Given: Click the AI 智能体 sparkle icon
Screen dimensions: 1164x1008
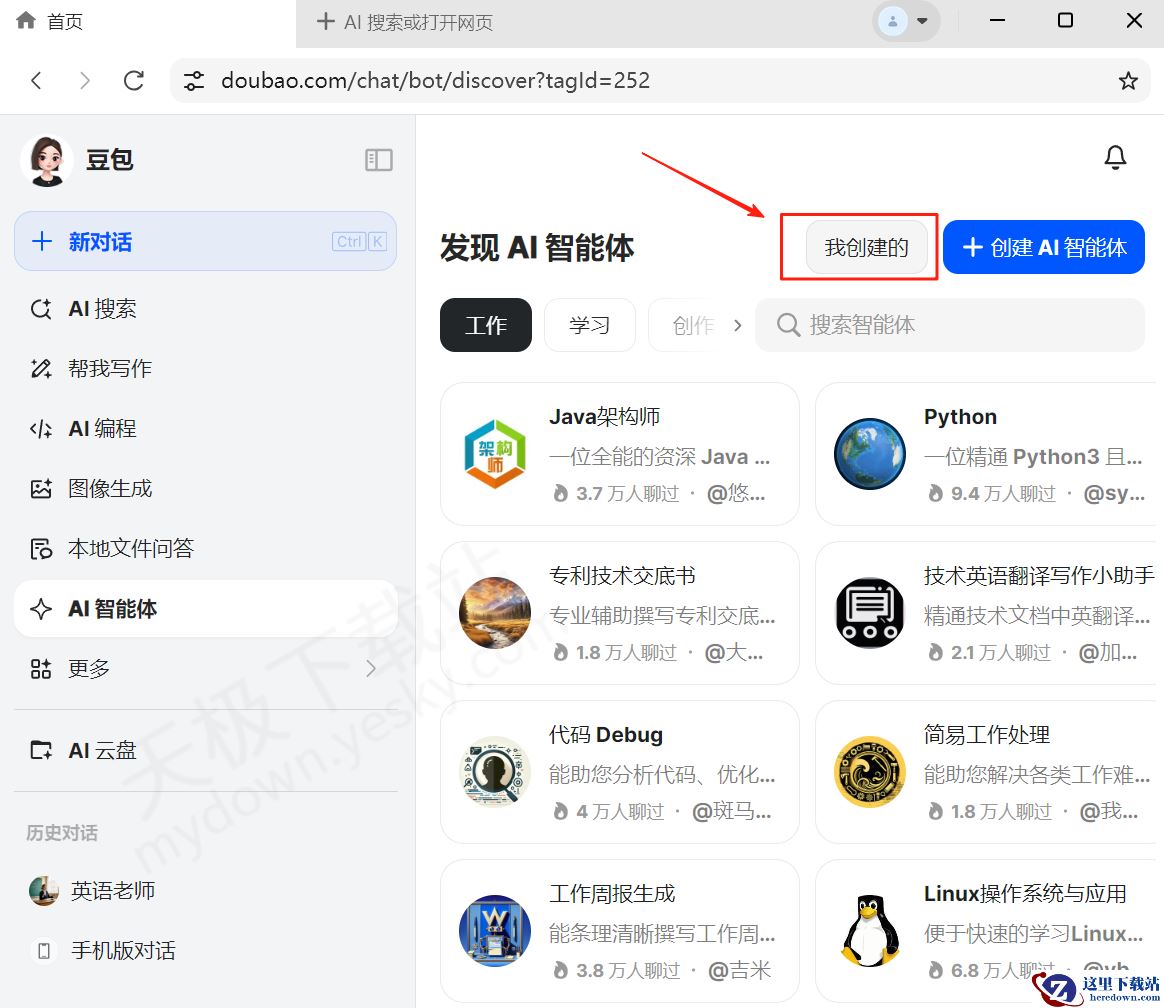Looking at the screenshot, I should 41,609.
